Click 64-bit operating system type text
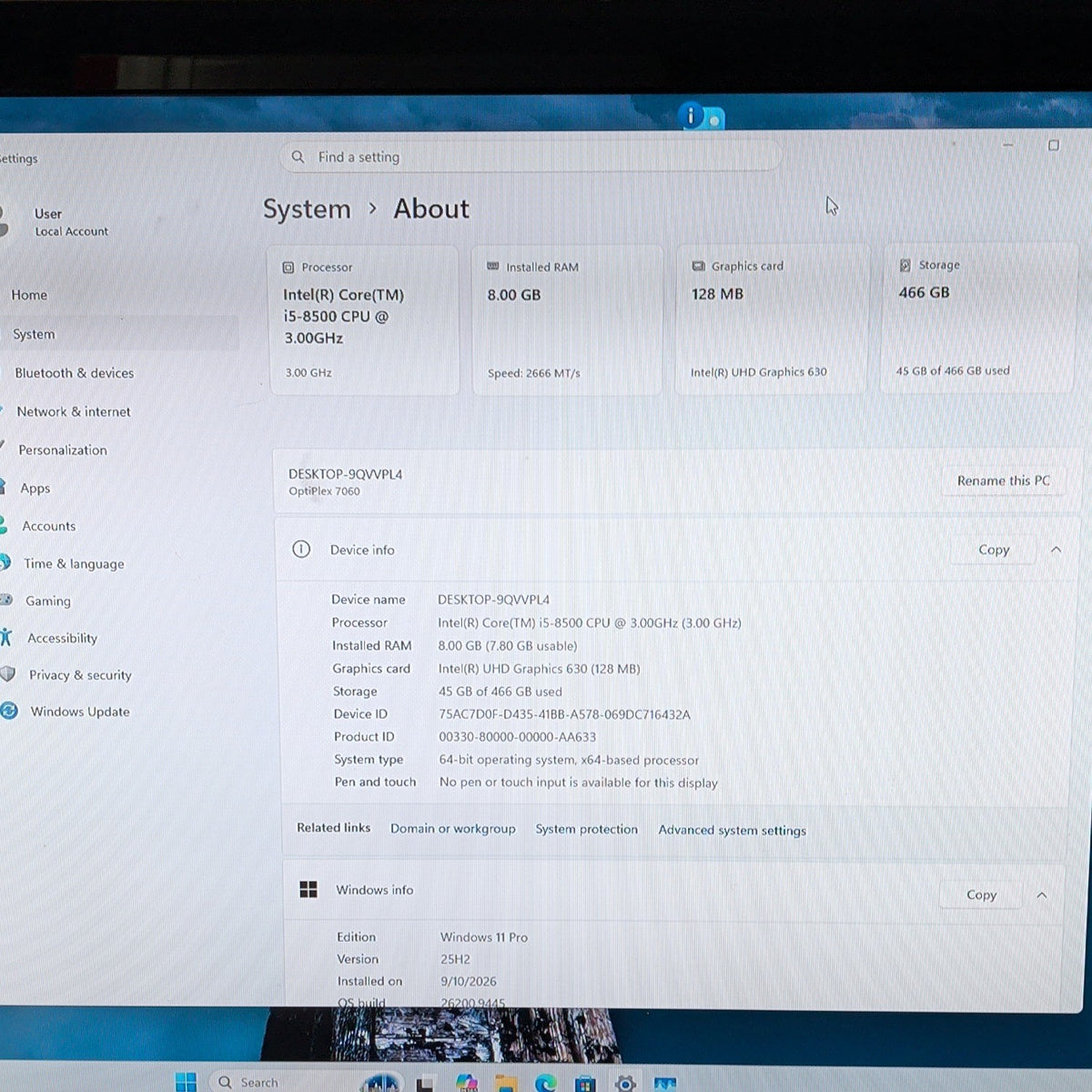Image resolution: width=1092 pixels, height=1092 pixels. pyautogui.click(x=569, y=760)
